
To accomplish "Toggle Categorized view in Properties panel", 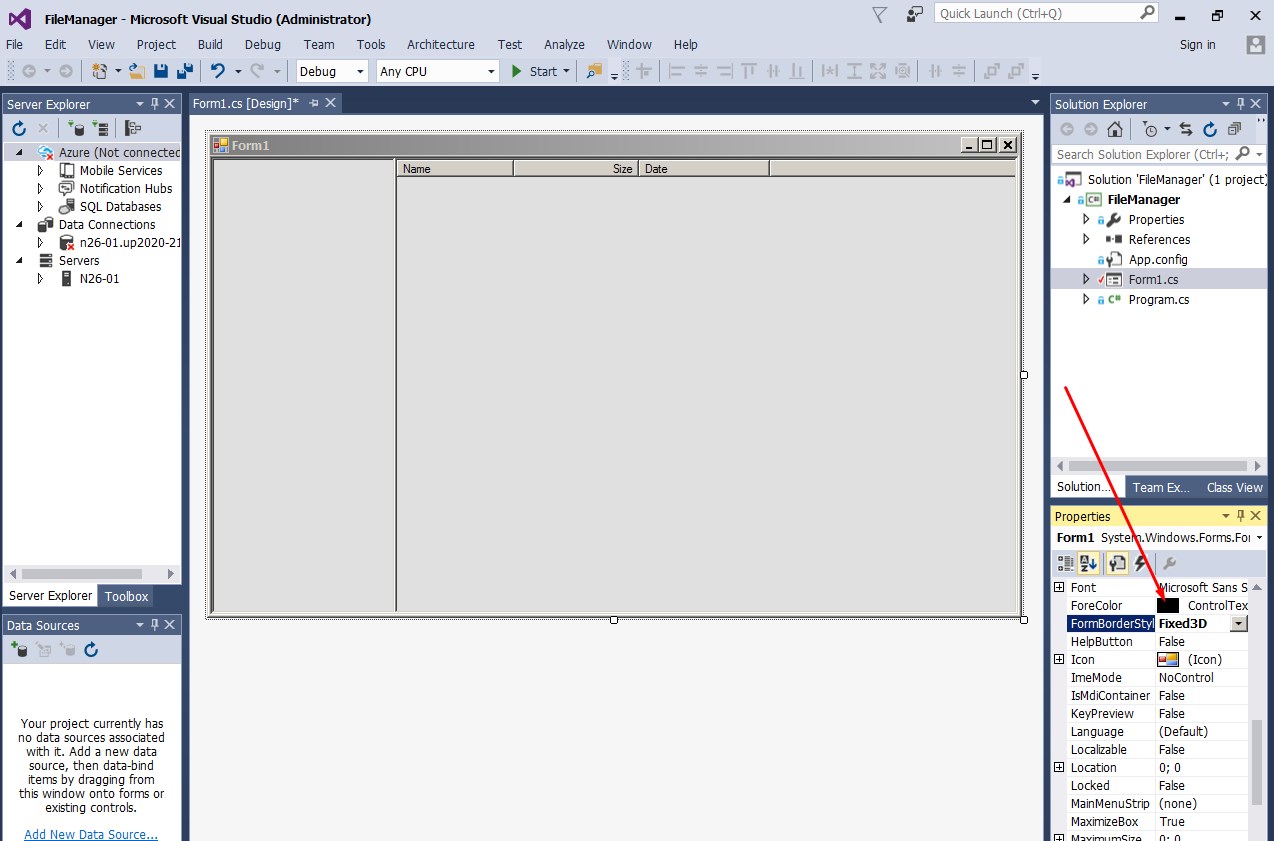I will [1065, 564].
